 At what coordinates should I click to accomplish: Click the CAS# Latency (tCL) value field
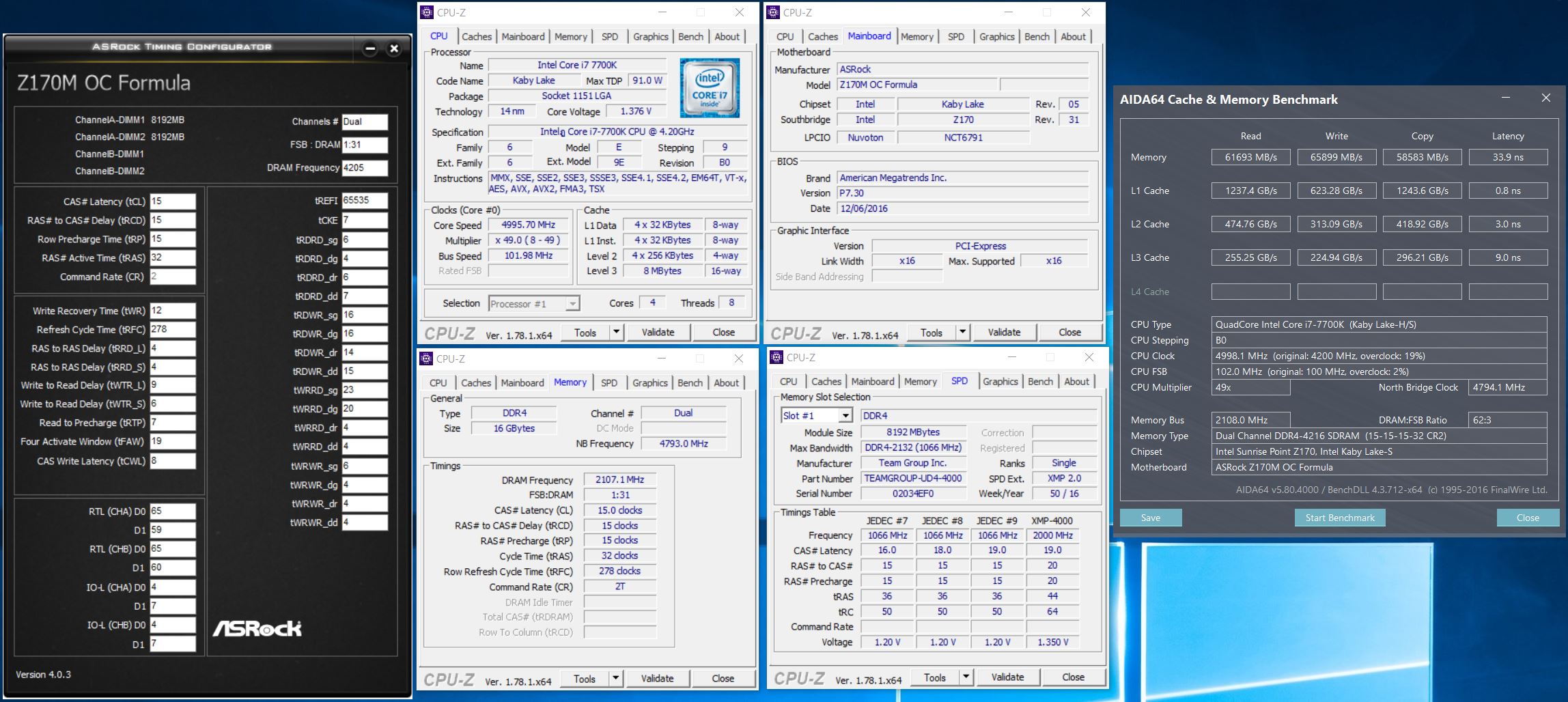172,201
